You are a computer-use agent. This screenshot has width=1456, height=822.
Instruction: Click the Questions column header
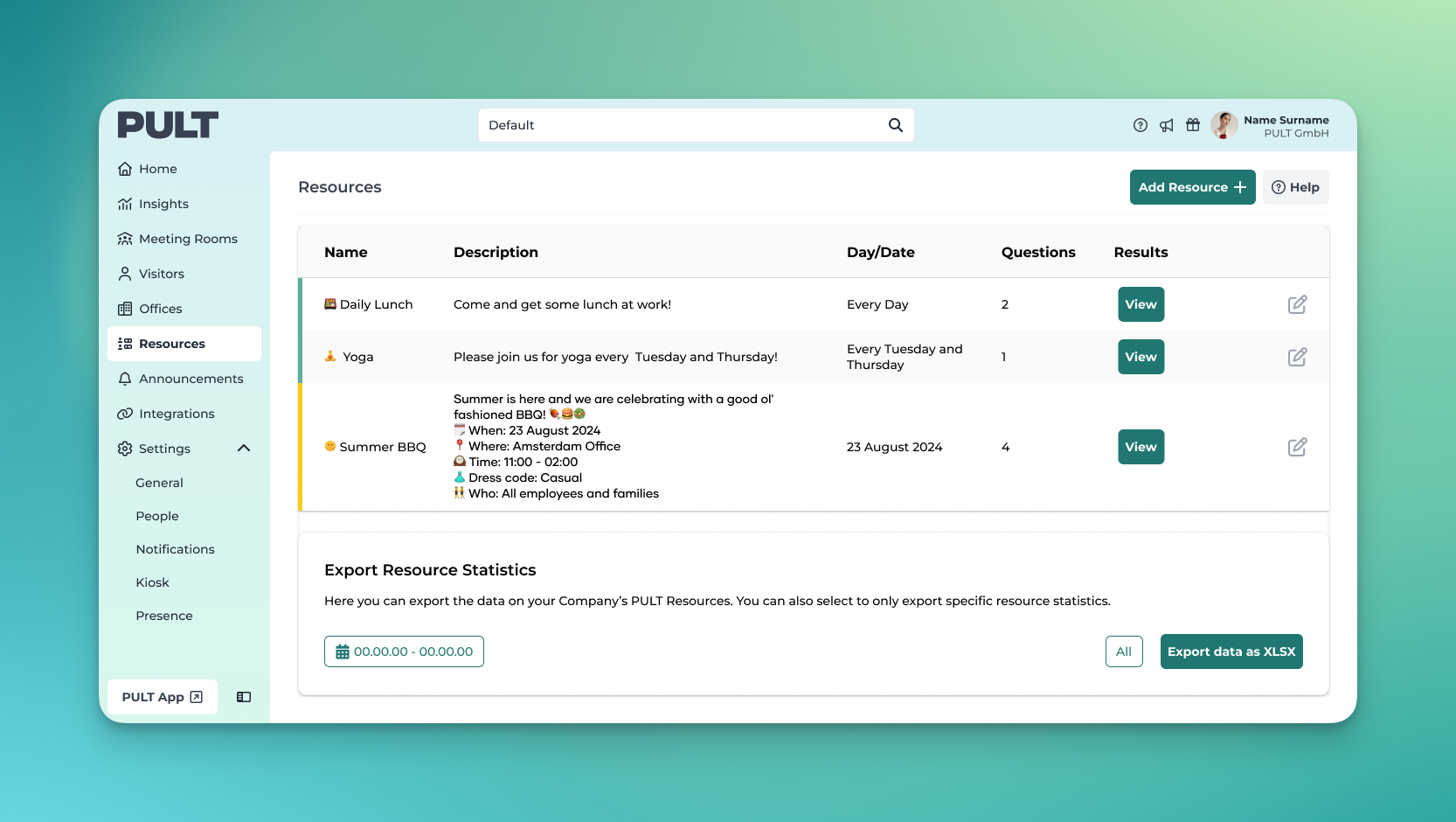tap(1038, 252)
